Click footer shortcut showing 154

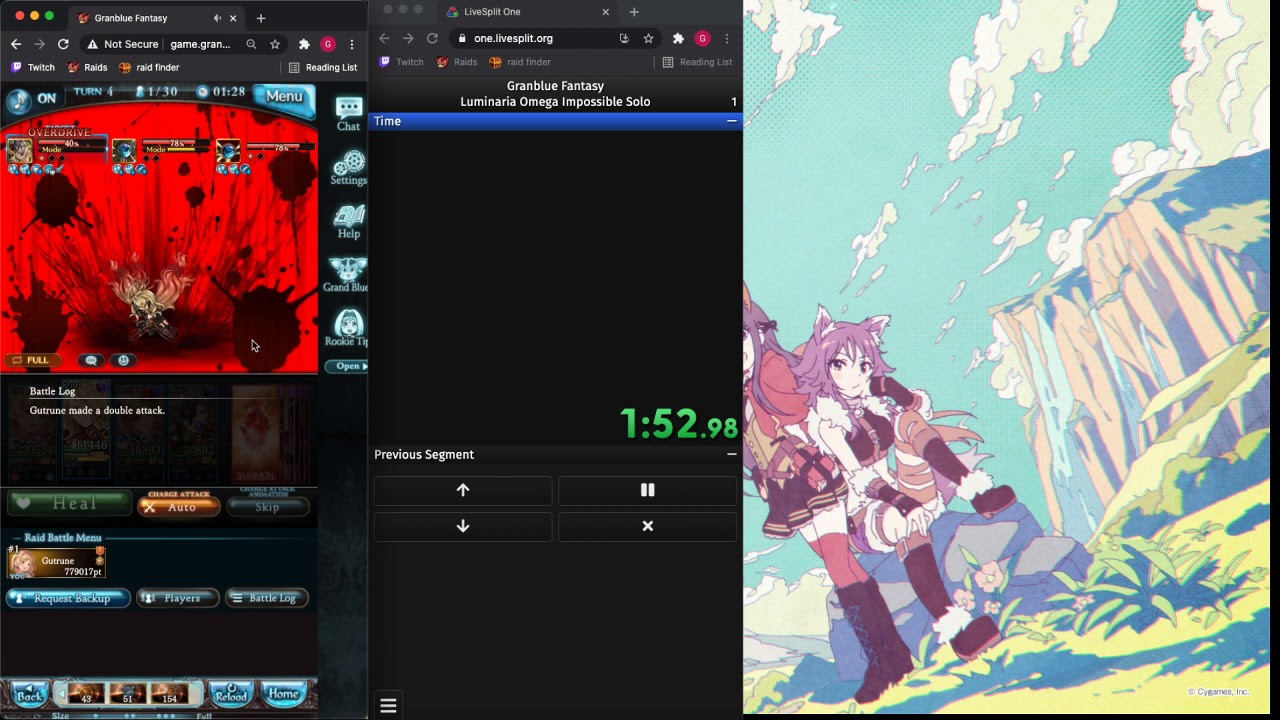pyautogui.click(x=169, y=693)
